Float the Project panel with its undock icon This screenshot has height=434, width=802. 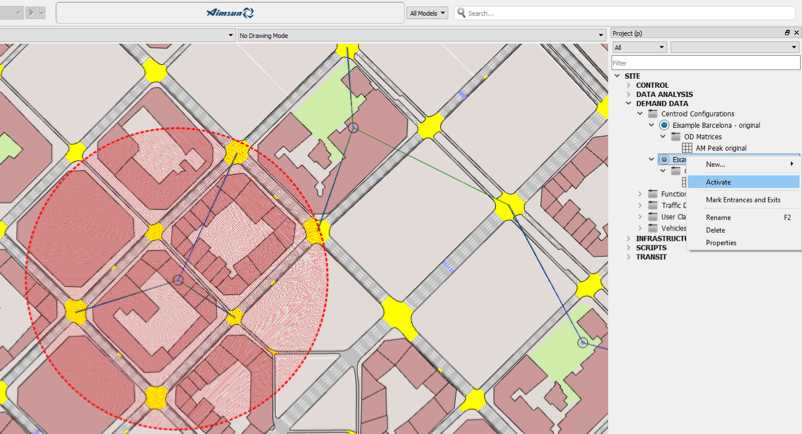(787, 33)
